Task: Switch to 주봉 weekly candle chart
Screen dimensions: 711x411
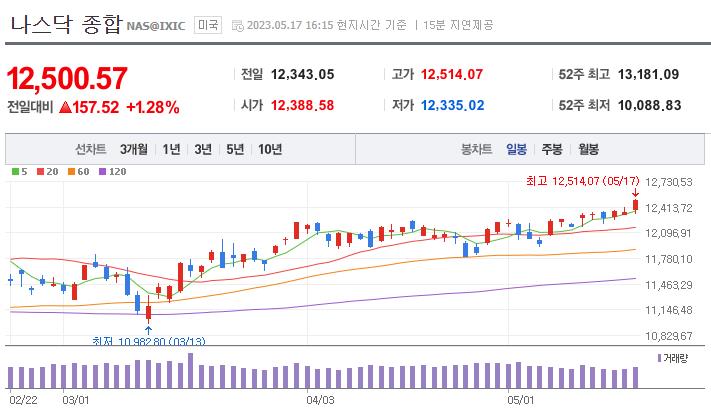Action: [x=552, y=149]
